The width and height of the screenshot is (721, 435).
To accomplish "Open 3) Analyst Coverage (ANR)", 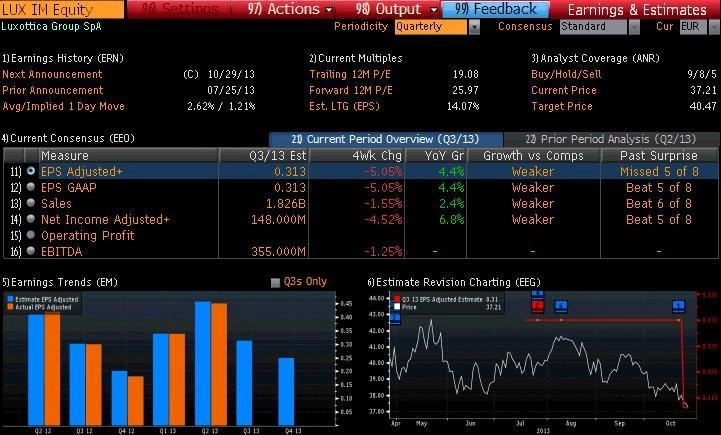I will pyautogui.click(x=595, y=58).
